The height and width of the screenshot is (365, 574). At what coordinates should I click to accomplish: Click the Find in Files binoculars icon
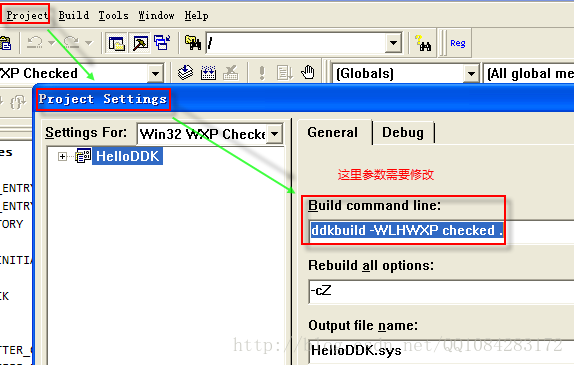pos(193,43)
